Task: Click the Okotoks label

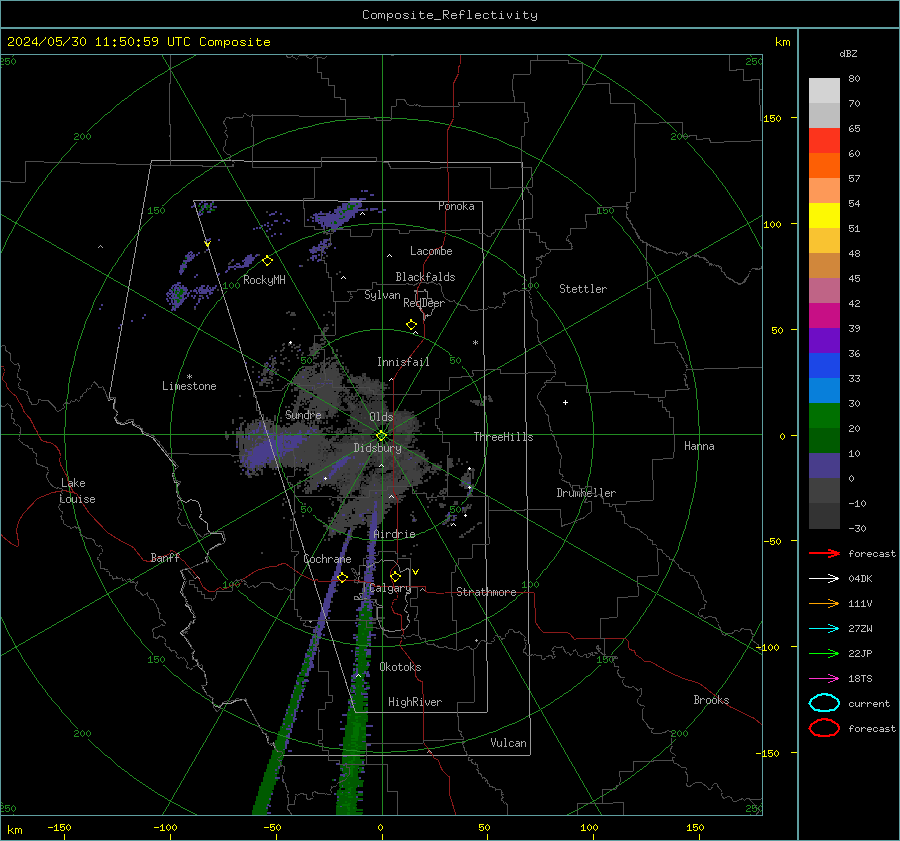Action: tap(400, 667)
